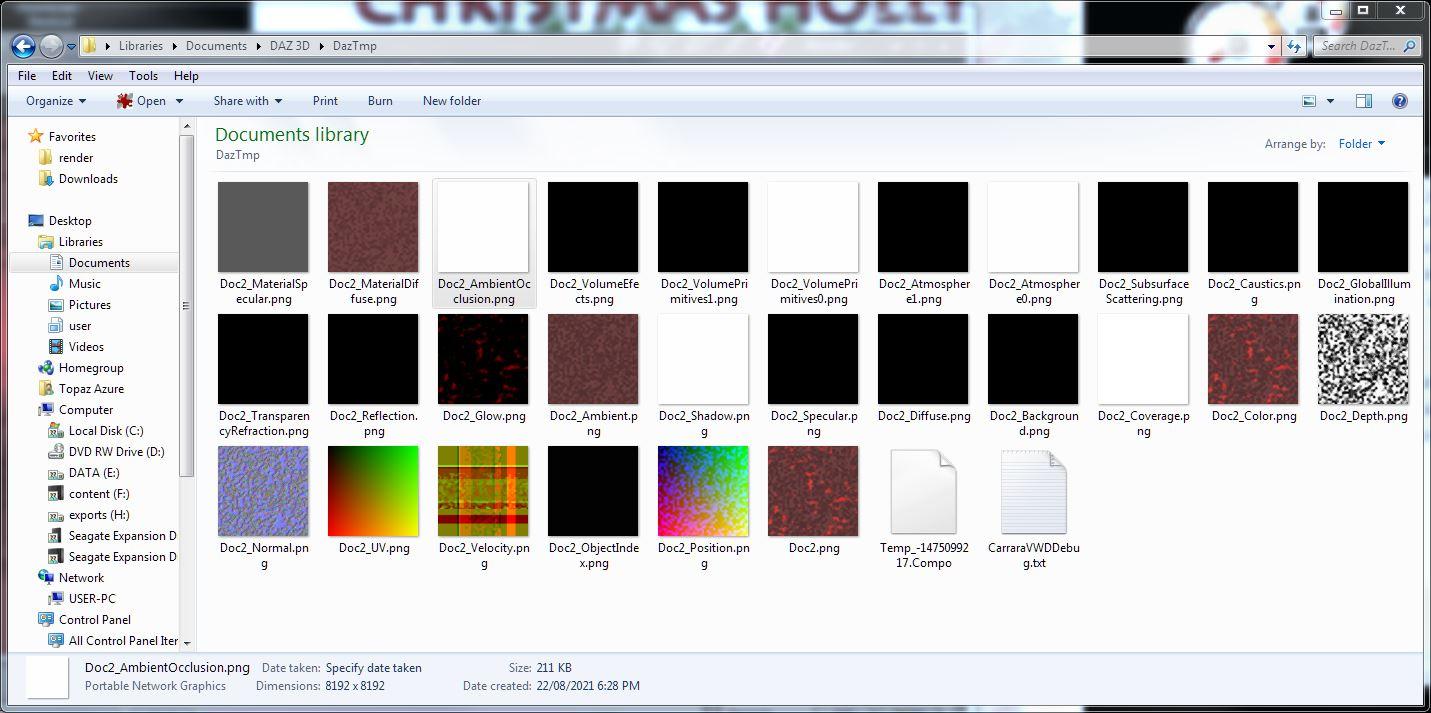
Task: Open Control Panel in navigation pane
Action: 95,620
